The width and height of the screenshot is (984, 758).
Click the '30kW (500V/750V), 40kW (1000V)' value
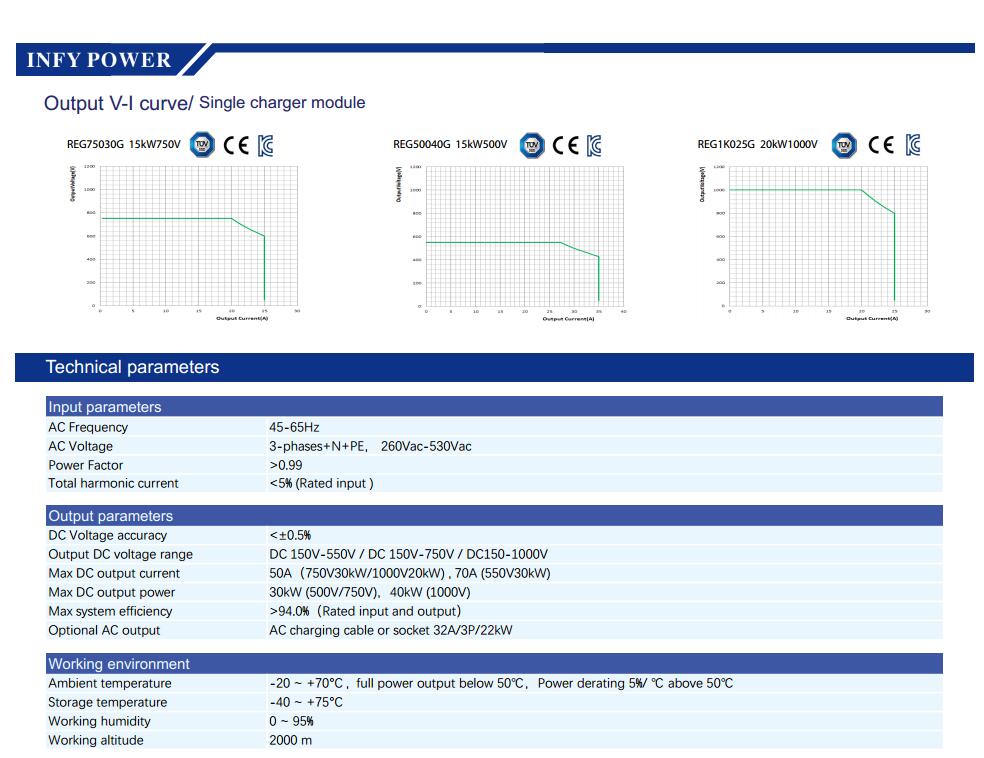370,592
